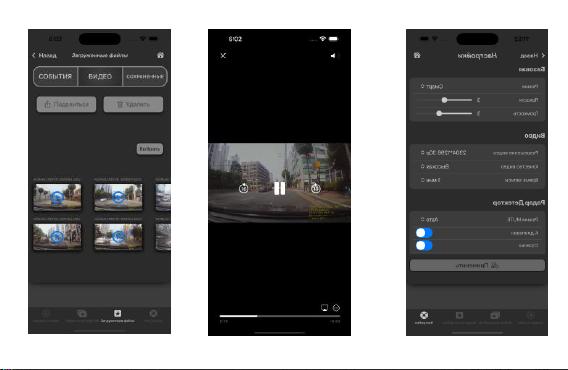Open AirPlay screen mirroring icon in player

point(324,308)
